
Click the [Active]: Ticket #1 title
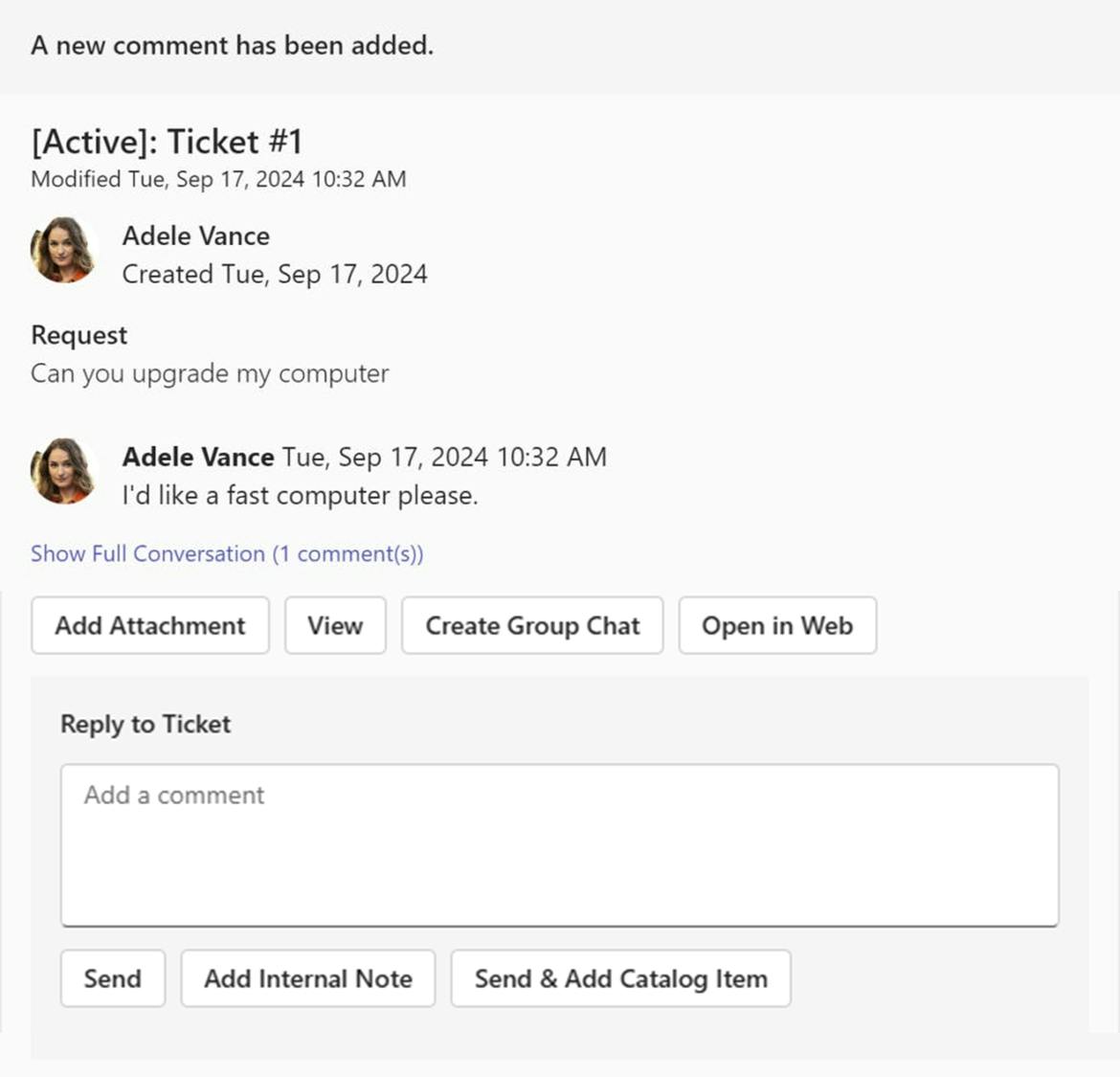pos(167,142)
